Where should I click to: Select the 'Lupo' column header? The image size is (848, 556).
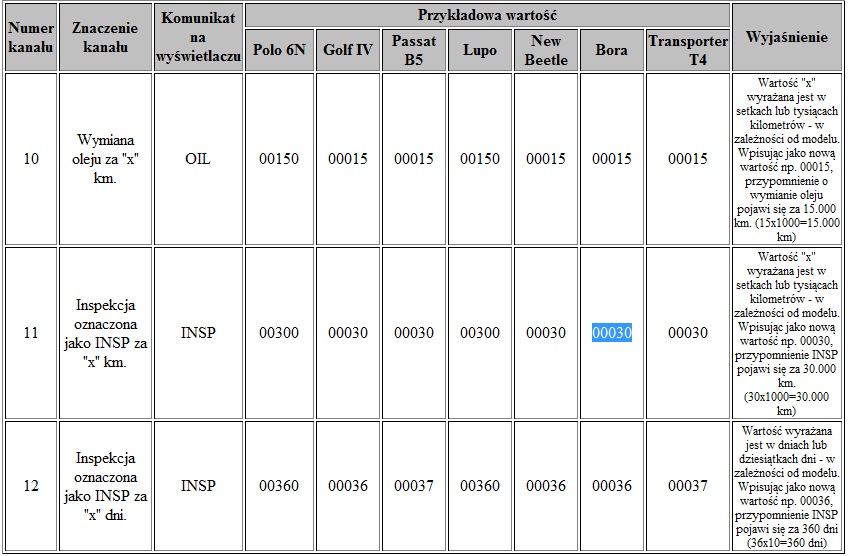point(480,50)
